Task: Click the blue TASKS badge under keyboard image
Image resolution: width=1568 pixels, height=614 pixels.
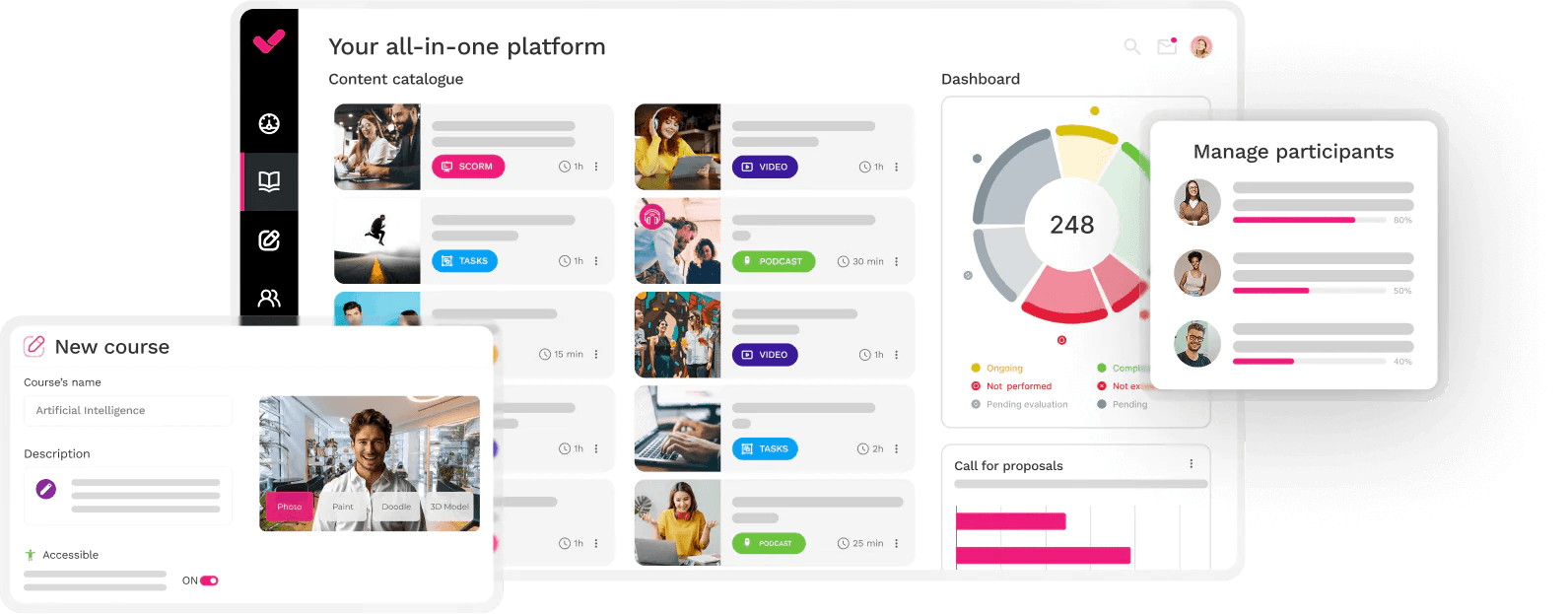Action: [765, 448]
